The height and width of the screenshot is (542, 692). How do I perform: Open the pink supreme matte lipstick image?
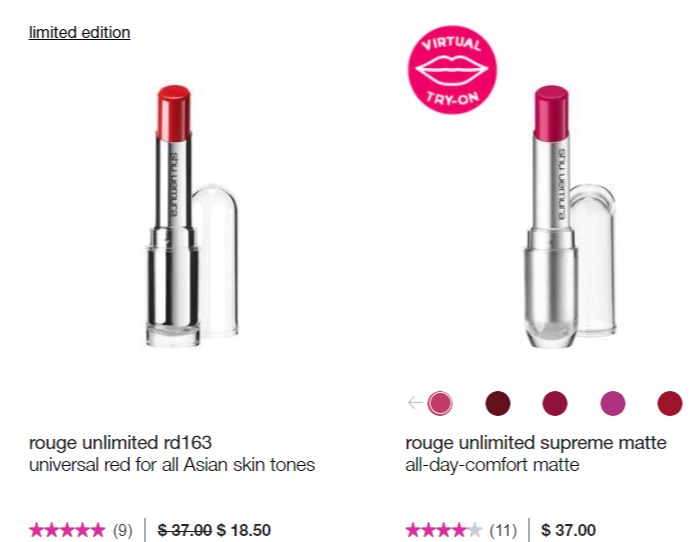569,216
